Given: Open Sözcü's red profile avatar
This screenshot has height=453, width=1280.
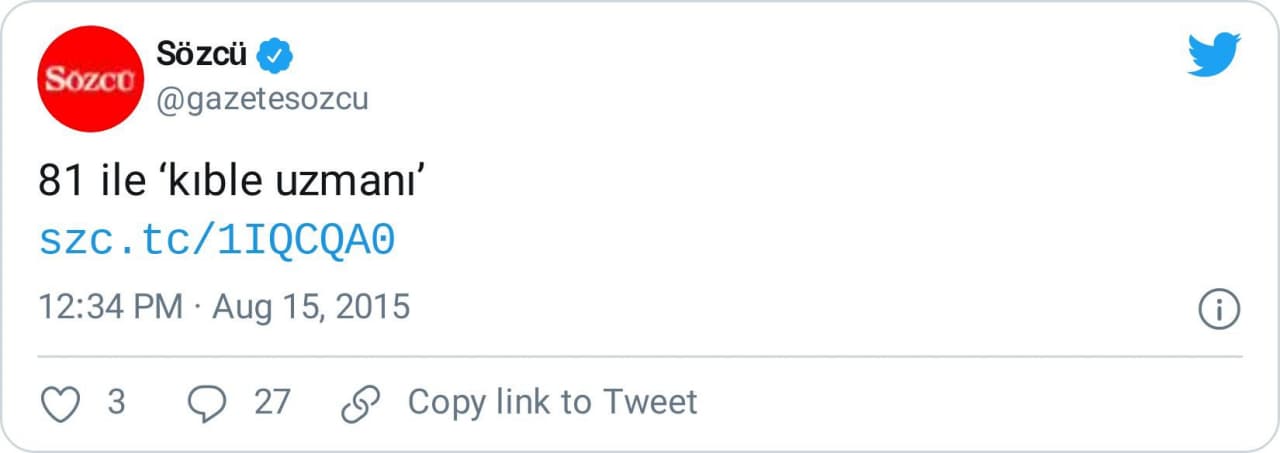Looking at the screenshot, I should 89,79.
